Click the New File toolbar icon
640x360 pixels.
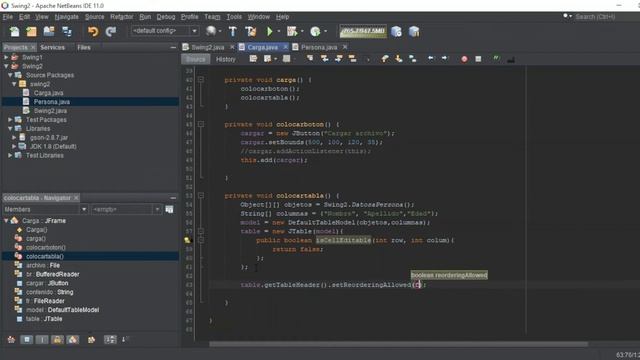(x=14, y=31)
